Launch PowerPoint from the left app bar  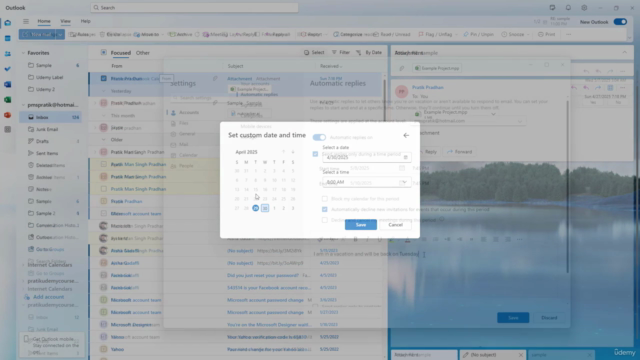click(x=8, y=115)
